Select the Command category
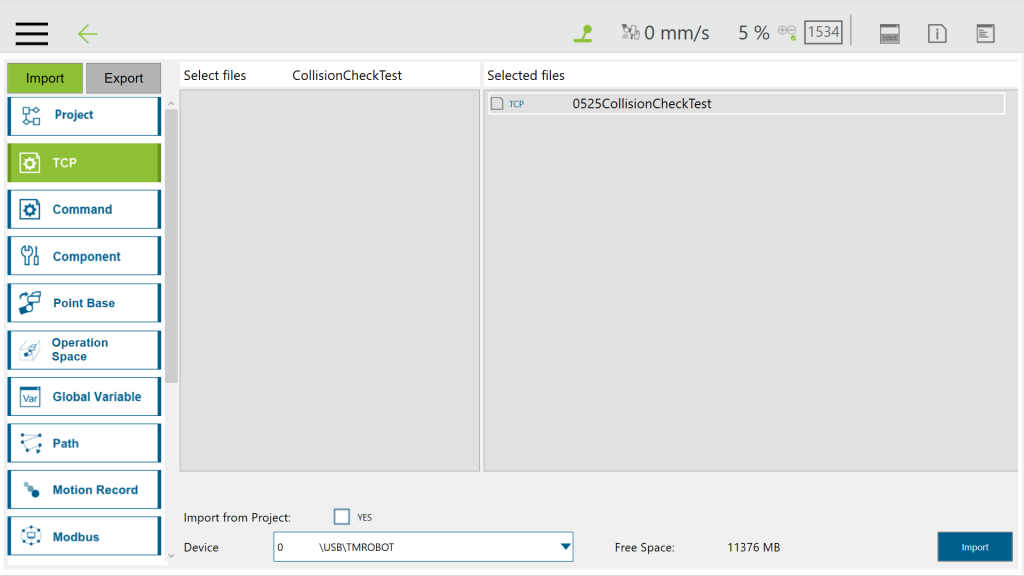1024x576 pixels. (84, 210)
